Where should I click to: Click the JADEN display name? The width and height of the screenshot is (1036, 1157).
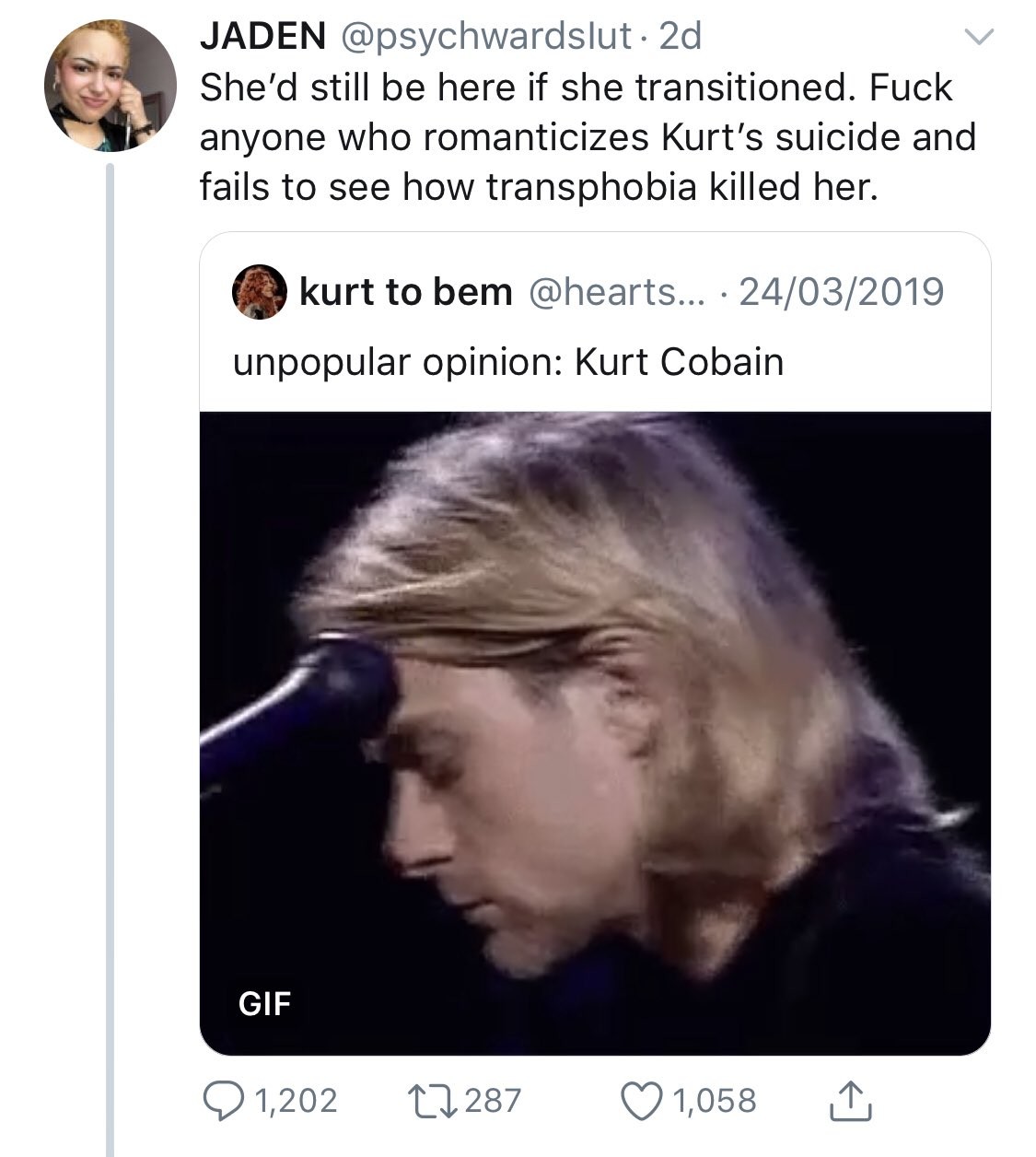[262, 37]
